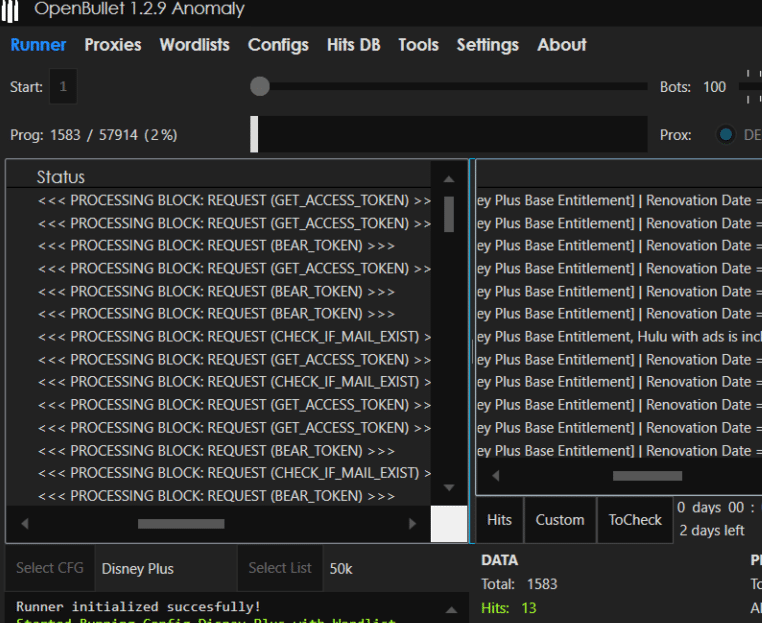Click the OpenBullet logo in the title bar
762x623 pixels.
[x=13, y=9]
